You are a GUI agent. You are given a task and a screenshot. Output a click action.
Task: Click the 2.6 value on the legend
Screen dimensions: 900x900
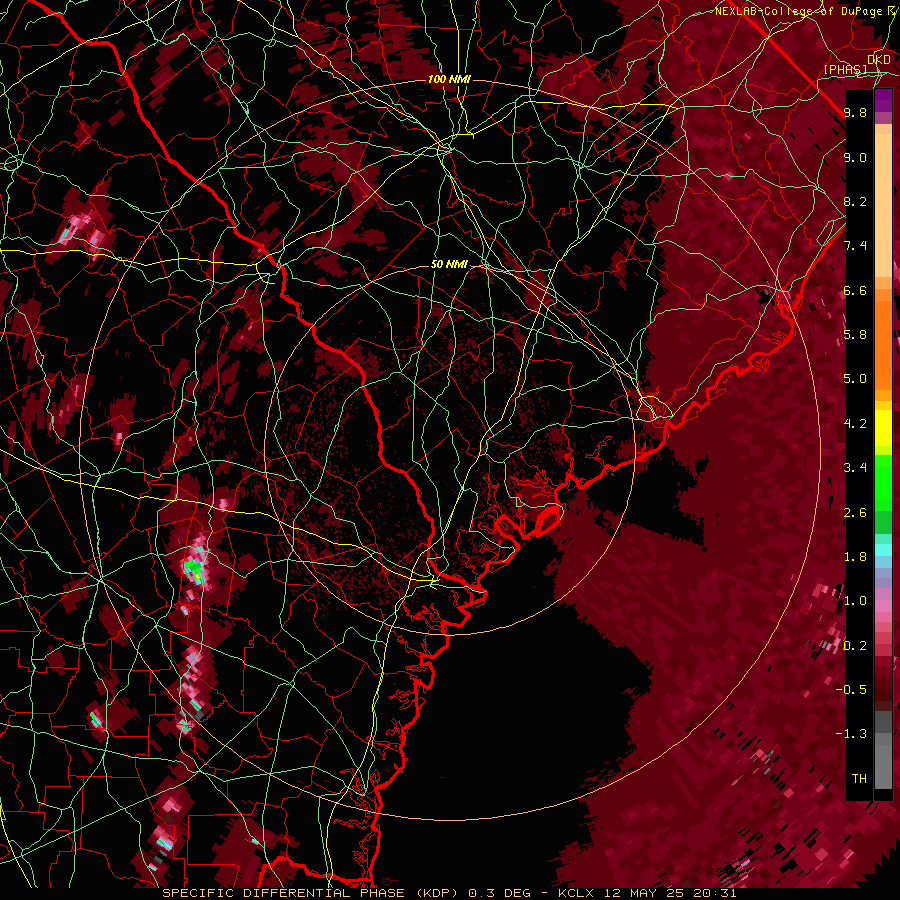855,513
